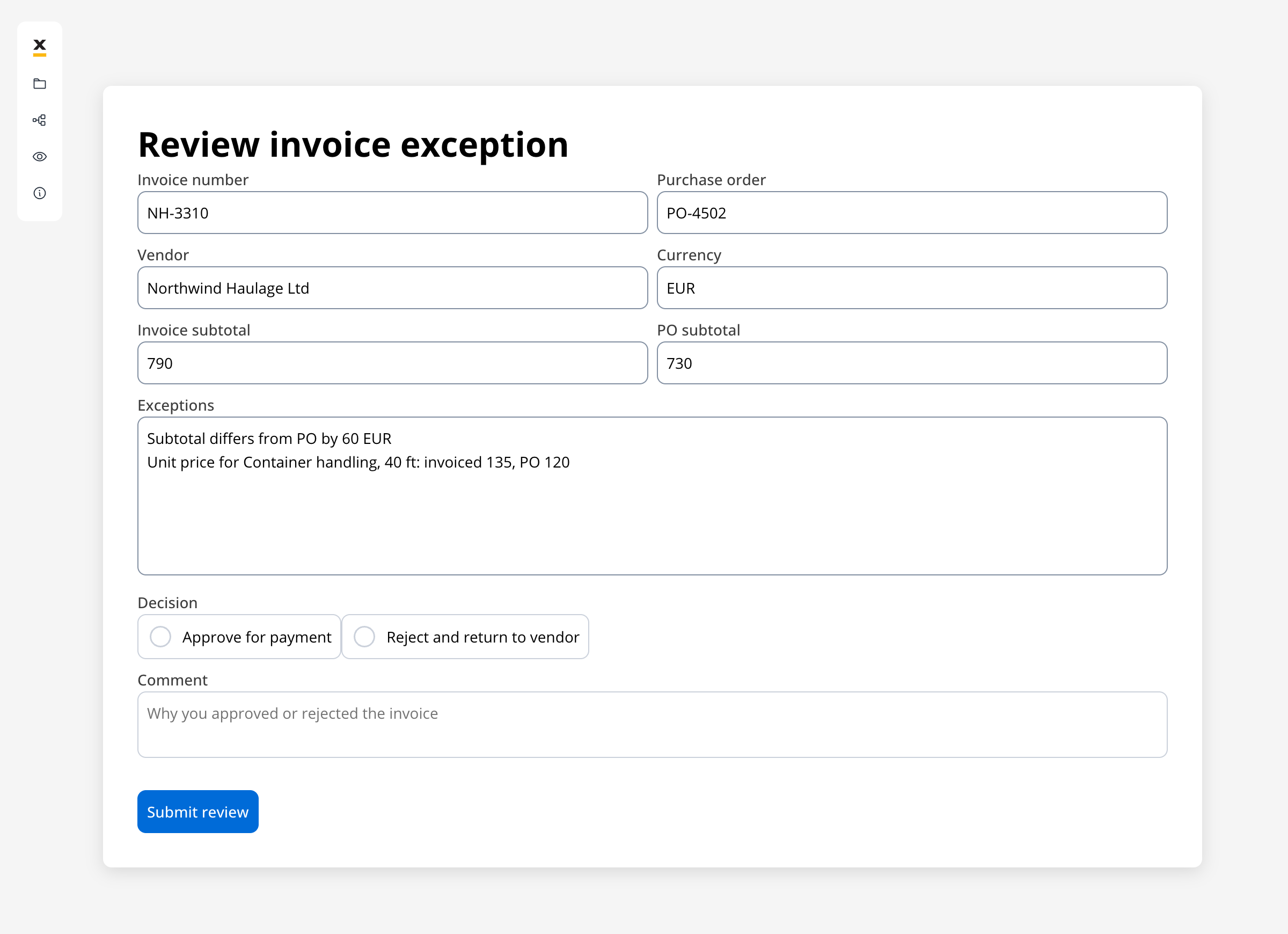Click the Decision label above options
This screenshot has height=934, width=1288.
point(167,603)
